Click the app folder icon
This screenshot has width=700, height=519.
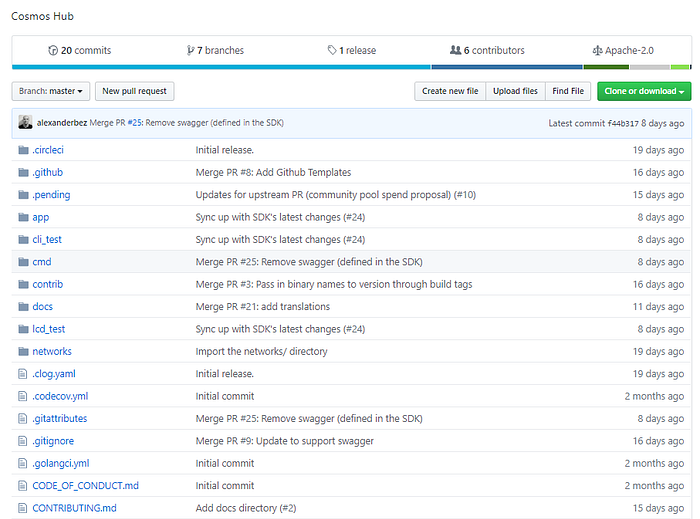(x=23, y=217)
